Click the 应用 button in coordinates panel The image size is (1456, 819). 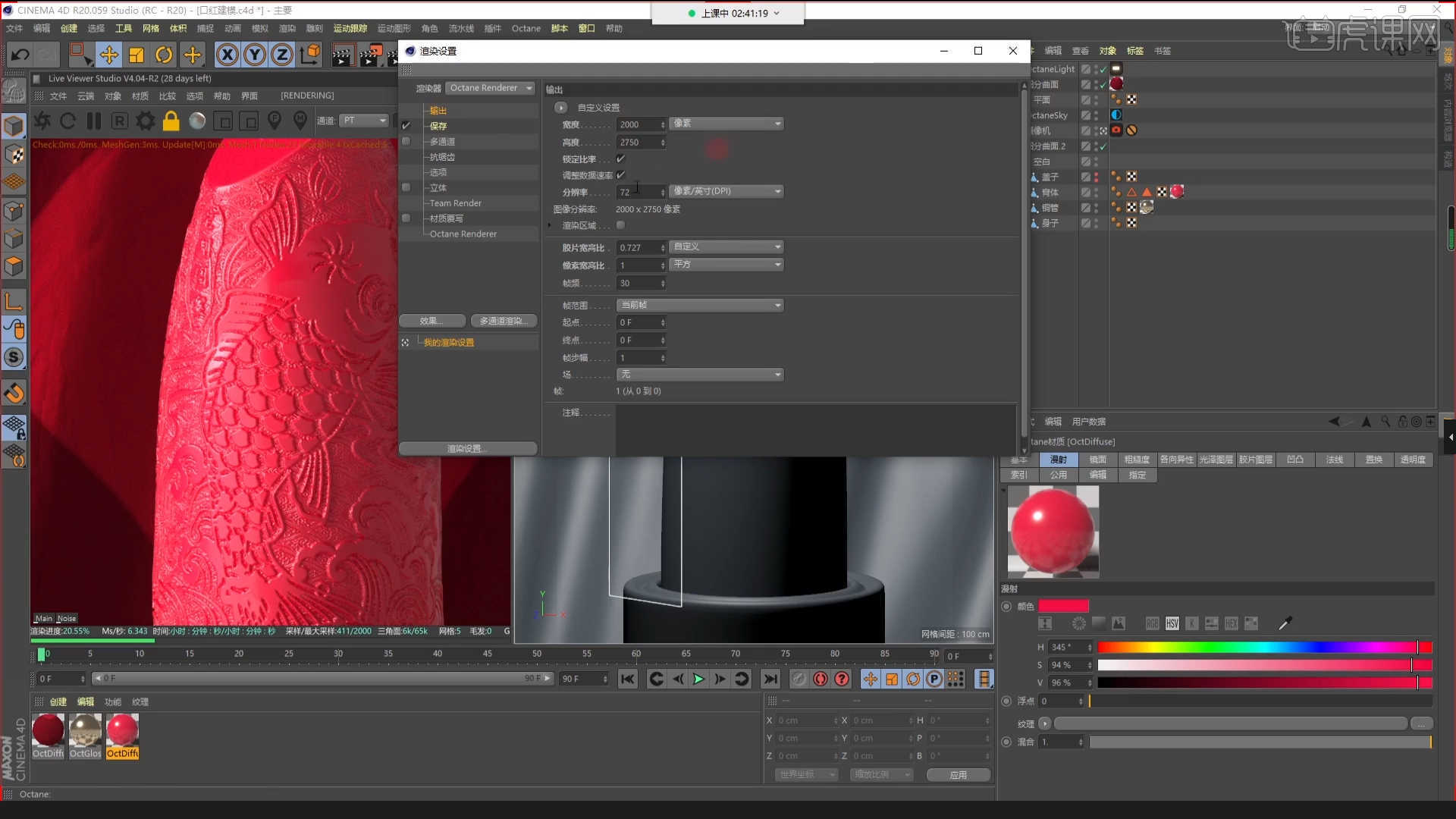coord(959,774)
